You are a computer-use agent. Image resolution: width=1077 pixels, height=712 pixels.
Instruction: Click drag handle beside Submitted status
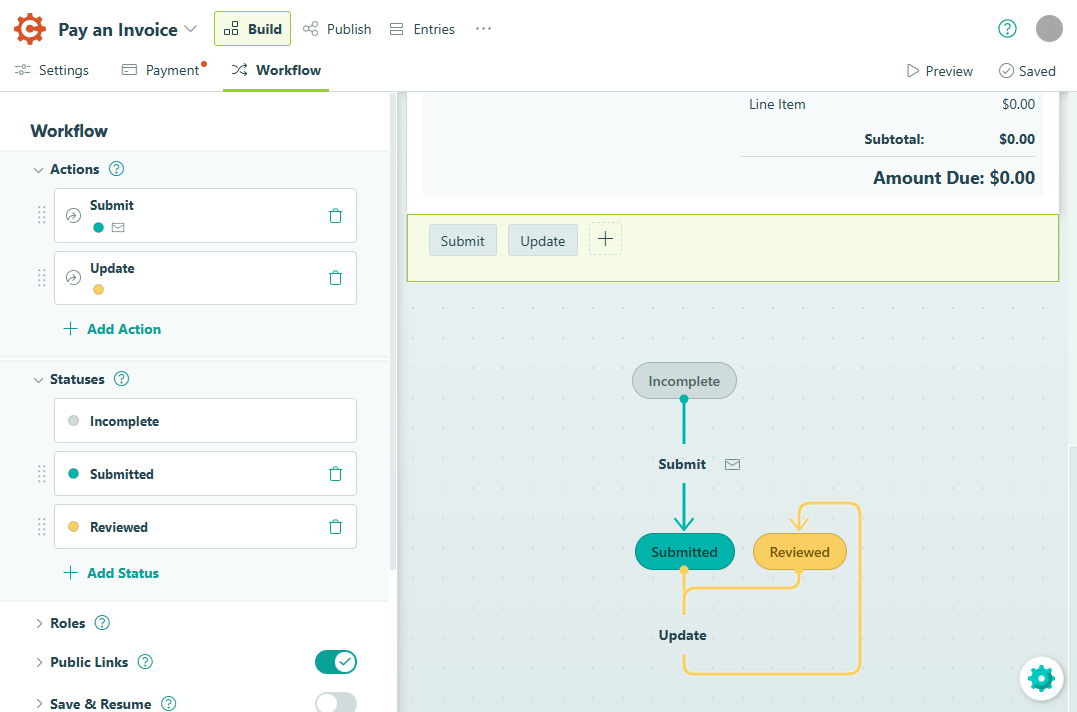click(x=41, y=474)
